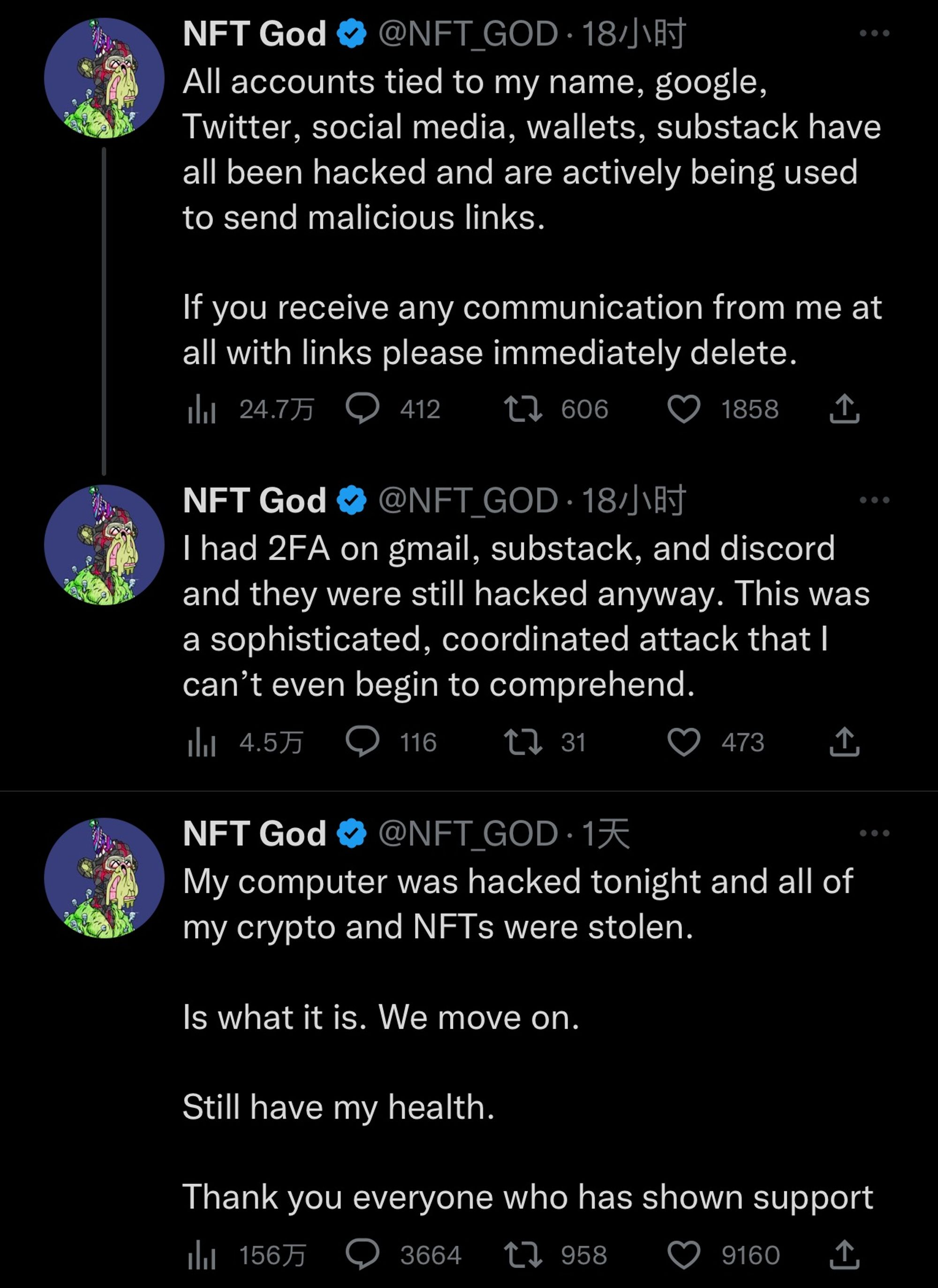The width and height of the screenshot is (938, 1288).
Task: Retweet the post with 958 retweets
Action: pyautogui.click(x=523, y=1255)
